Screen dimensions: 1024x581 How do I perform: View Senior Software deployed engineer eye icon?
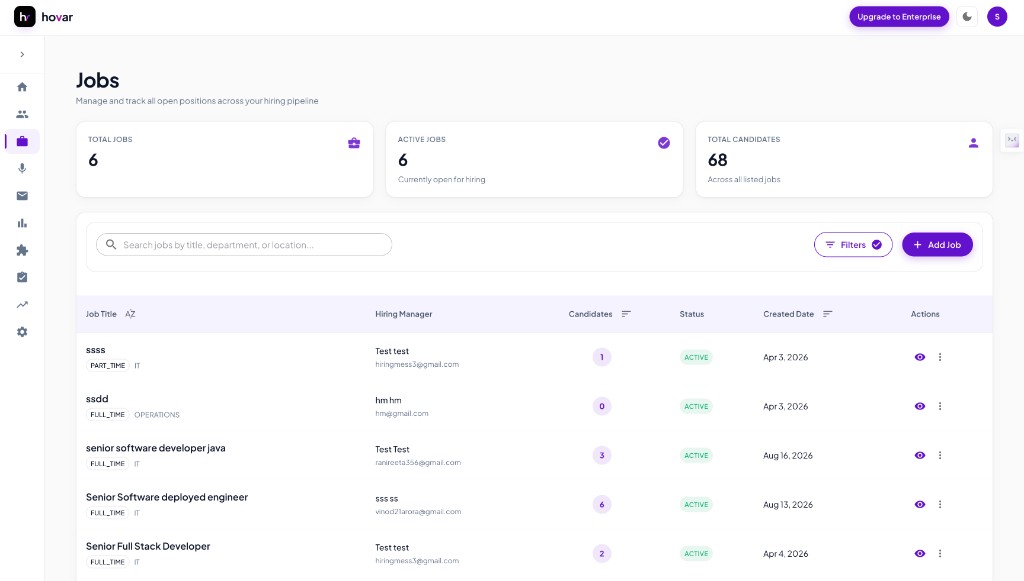click(920, 505)
